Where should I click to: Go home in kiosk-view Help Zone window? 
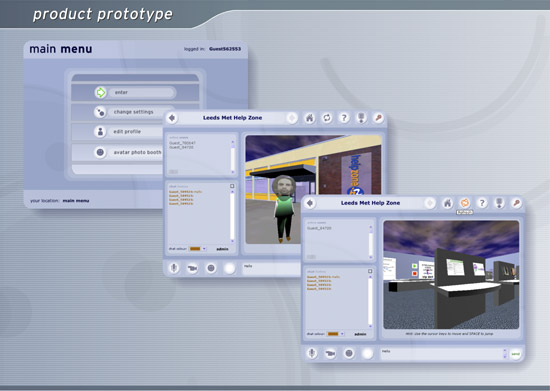pyautogui.click(x=447, y=203)
